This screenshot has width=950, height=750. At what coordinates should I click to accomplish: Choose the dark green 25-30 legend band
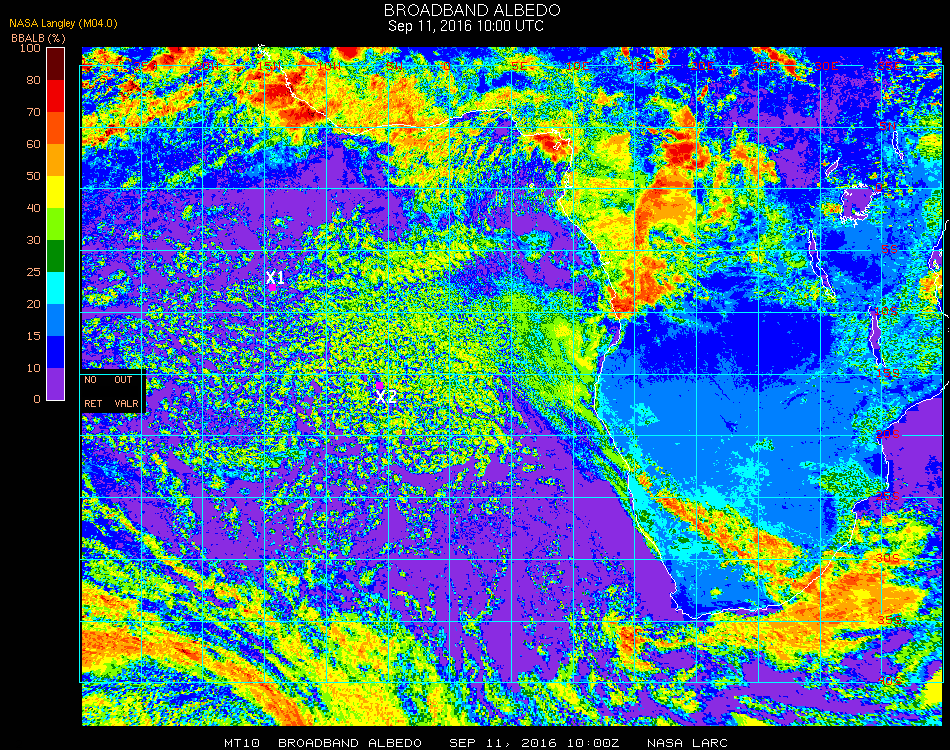[56, 256]
